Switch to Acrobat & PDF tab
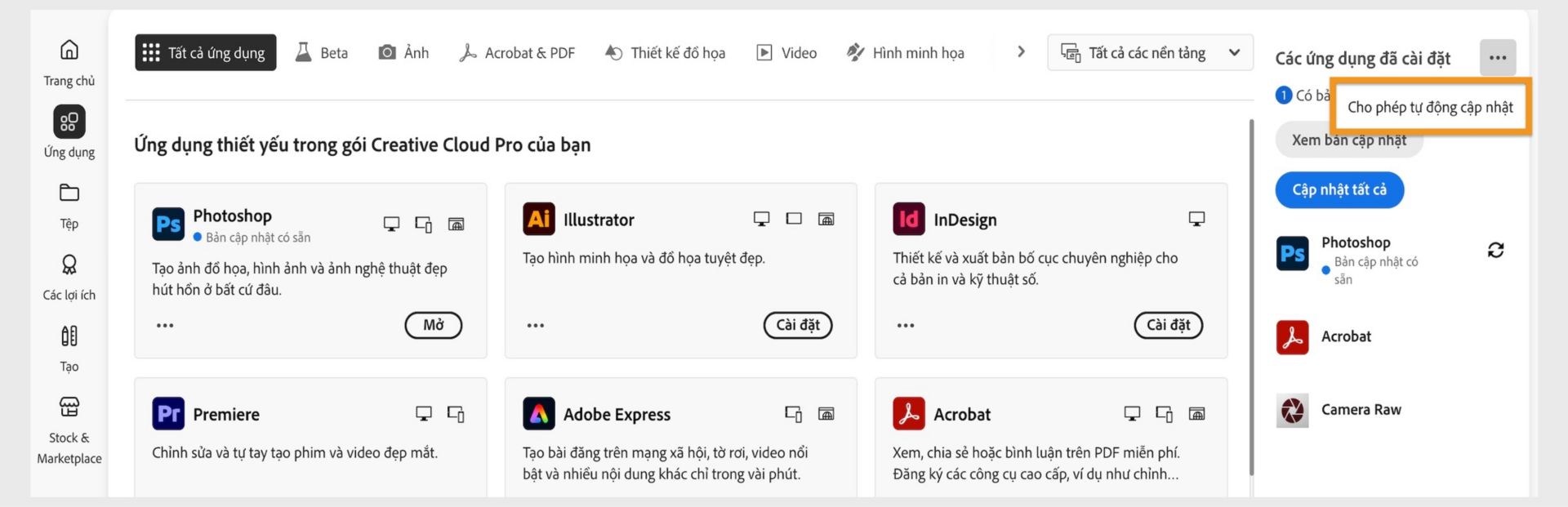This screenshot has height=507, width=1568. (x=517, y=52)
